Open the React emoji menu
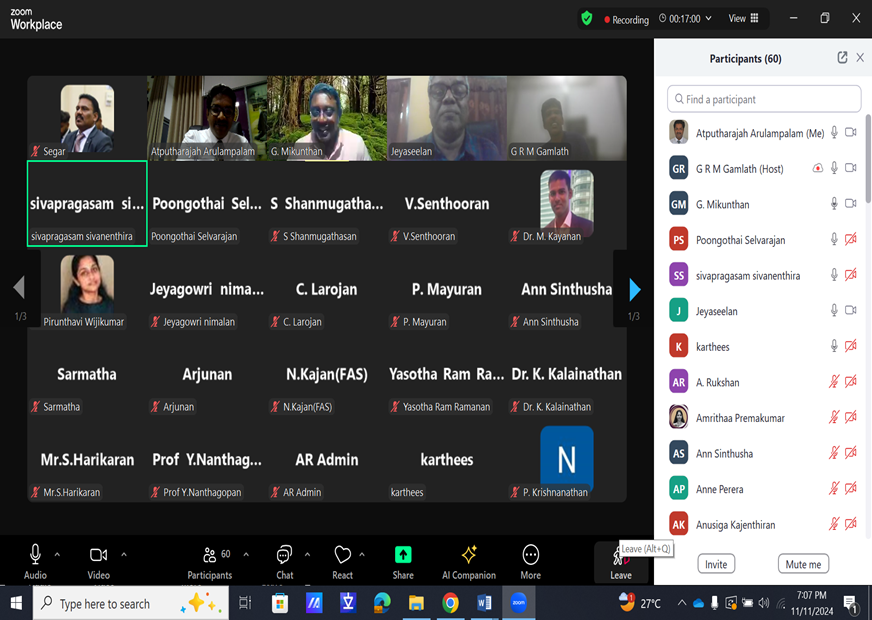Image resolution: width=872 pixels, height=620 pixels. point(342,560)
